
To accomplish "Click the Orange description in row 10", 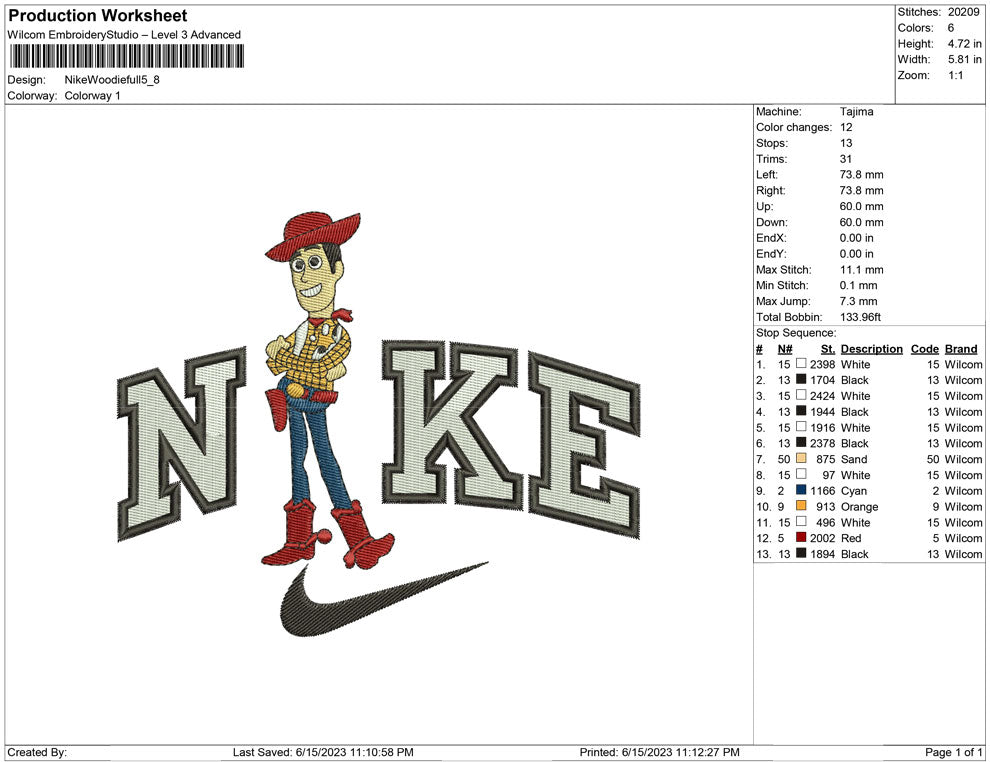I will pos(859,506).
